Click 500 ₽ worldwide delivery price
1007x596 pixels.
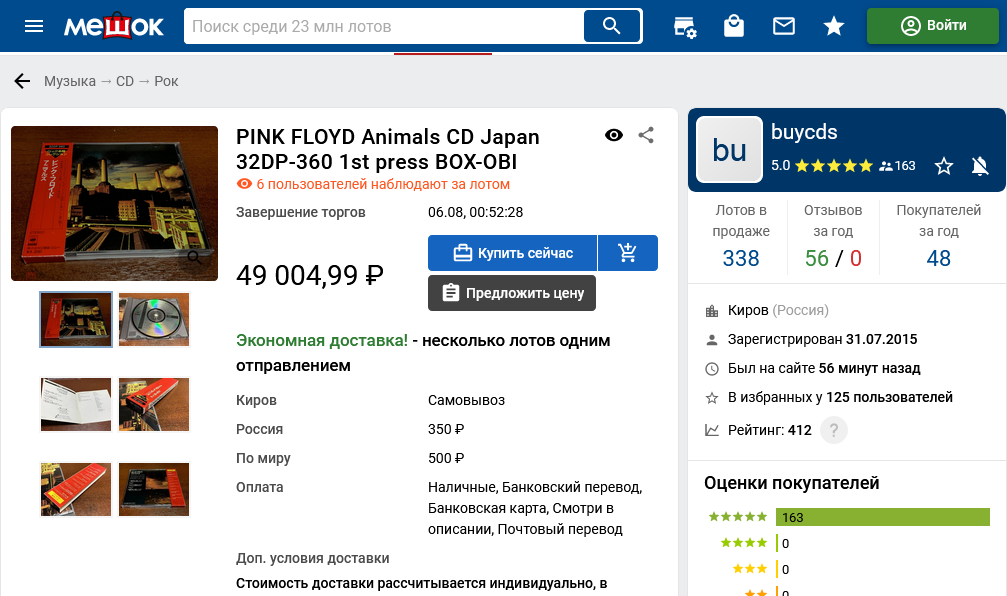click(x=446, y=458)
